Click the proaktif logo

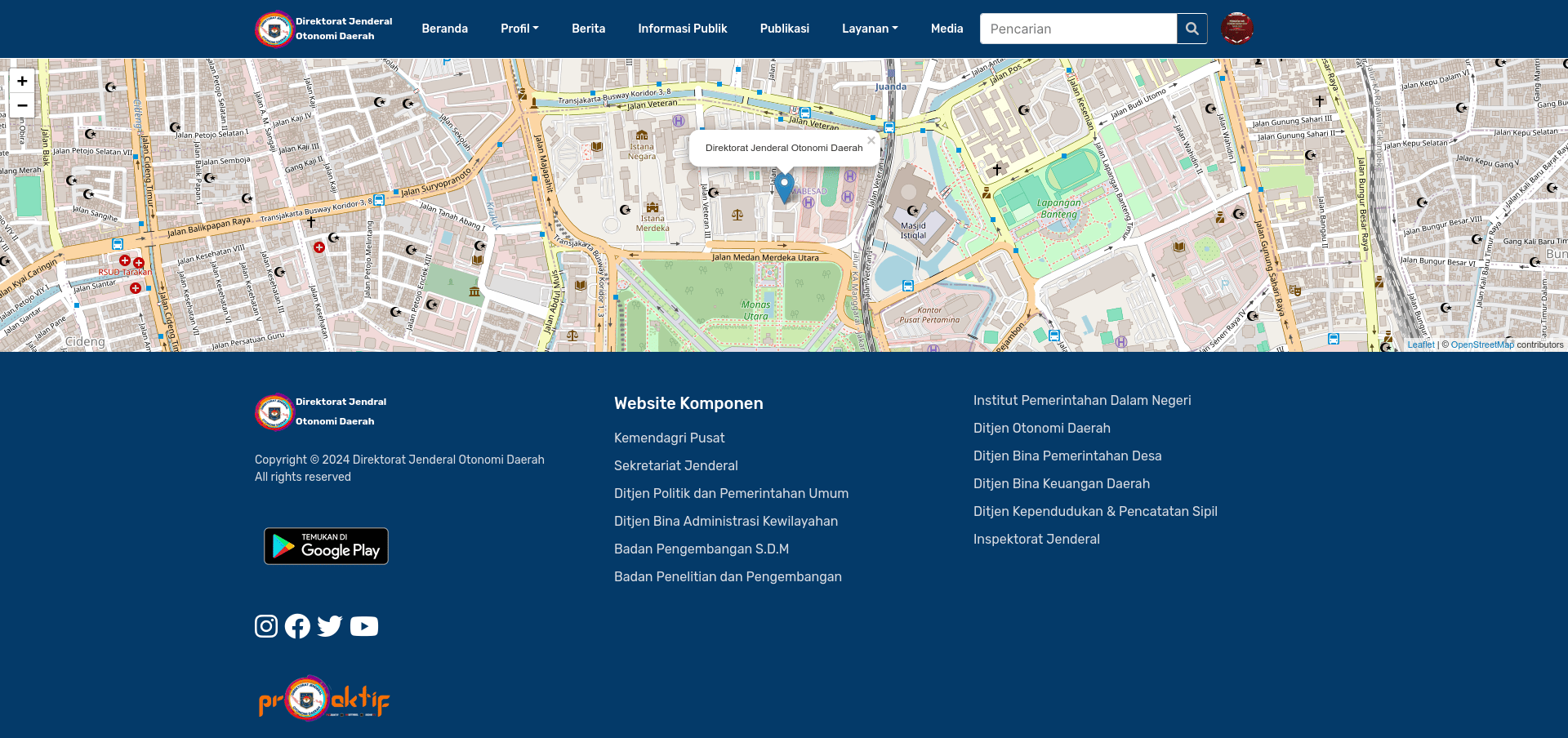[x=324, y=698]
